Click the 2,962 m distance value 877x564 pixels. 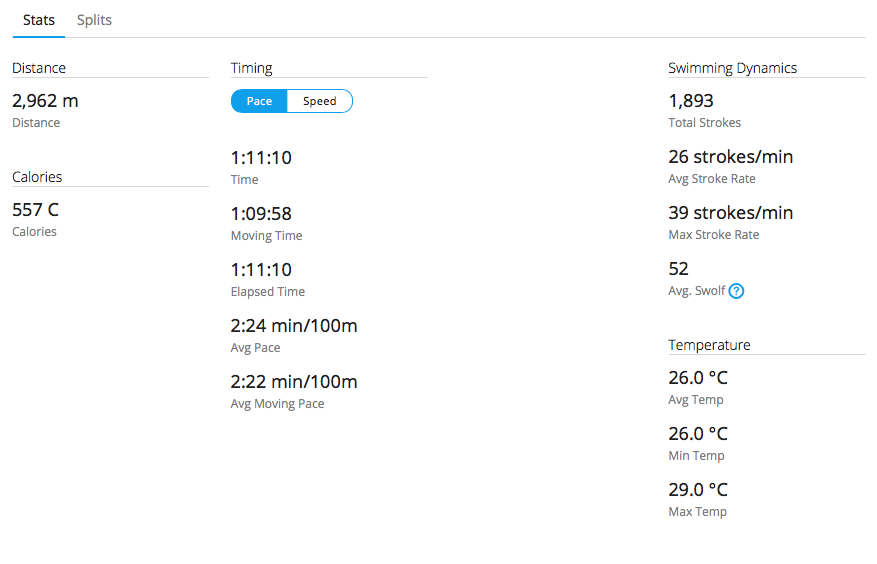tap(45, 101)
